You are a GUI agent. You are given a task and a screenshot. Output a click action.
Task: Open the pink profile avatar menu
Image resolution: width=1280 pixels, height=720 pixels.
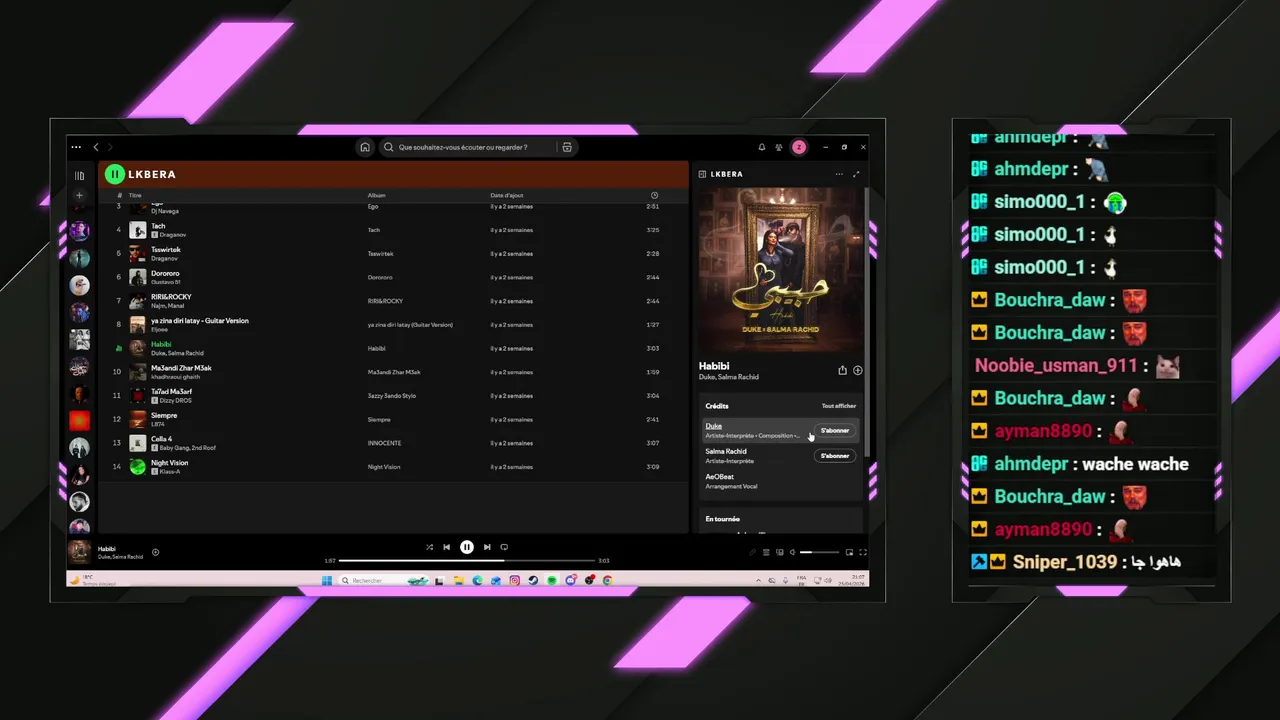coord(799,147)
